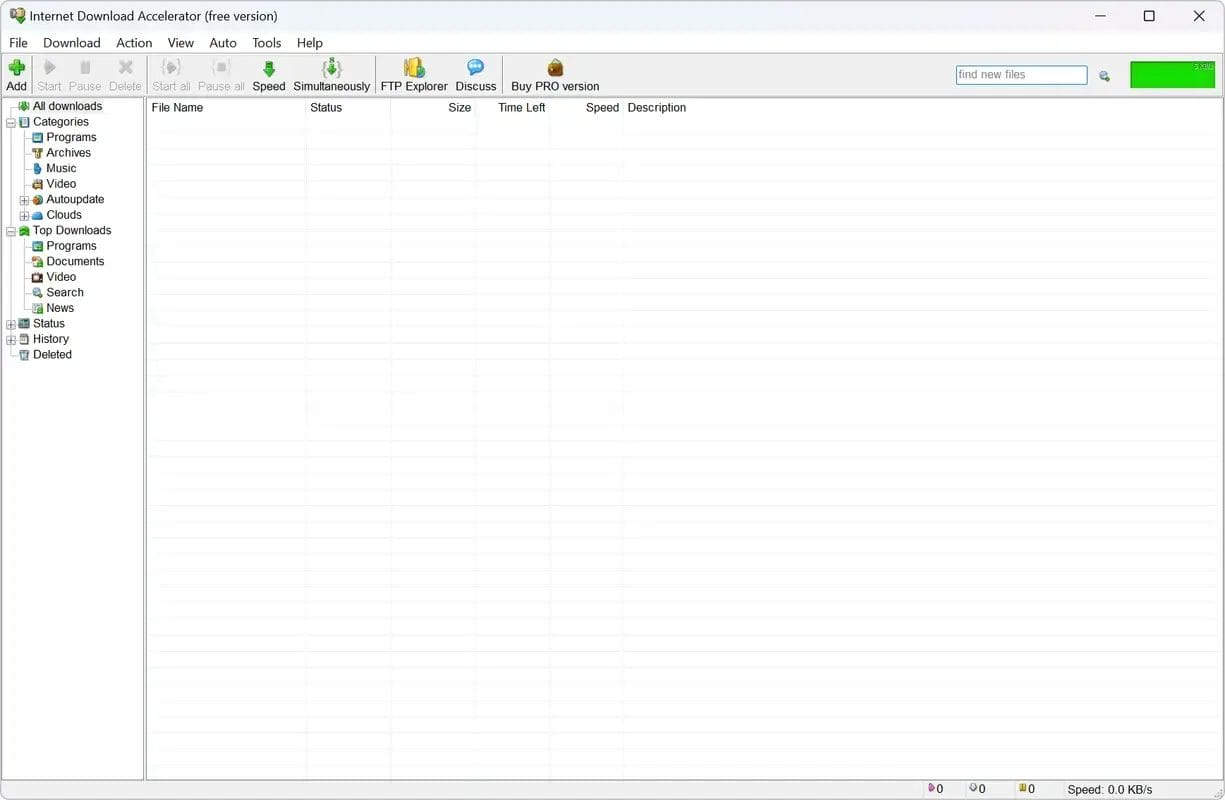Viewport: 1225px width, 800px height.
Task: Click the Discuss speech bubble icon
Action: pyautogui.click(x=475, y=68)
